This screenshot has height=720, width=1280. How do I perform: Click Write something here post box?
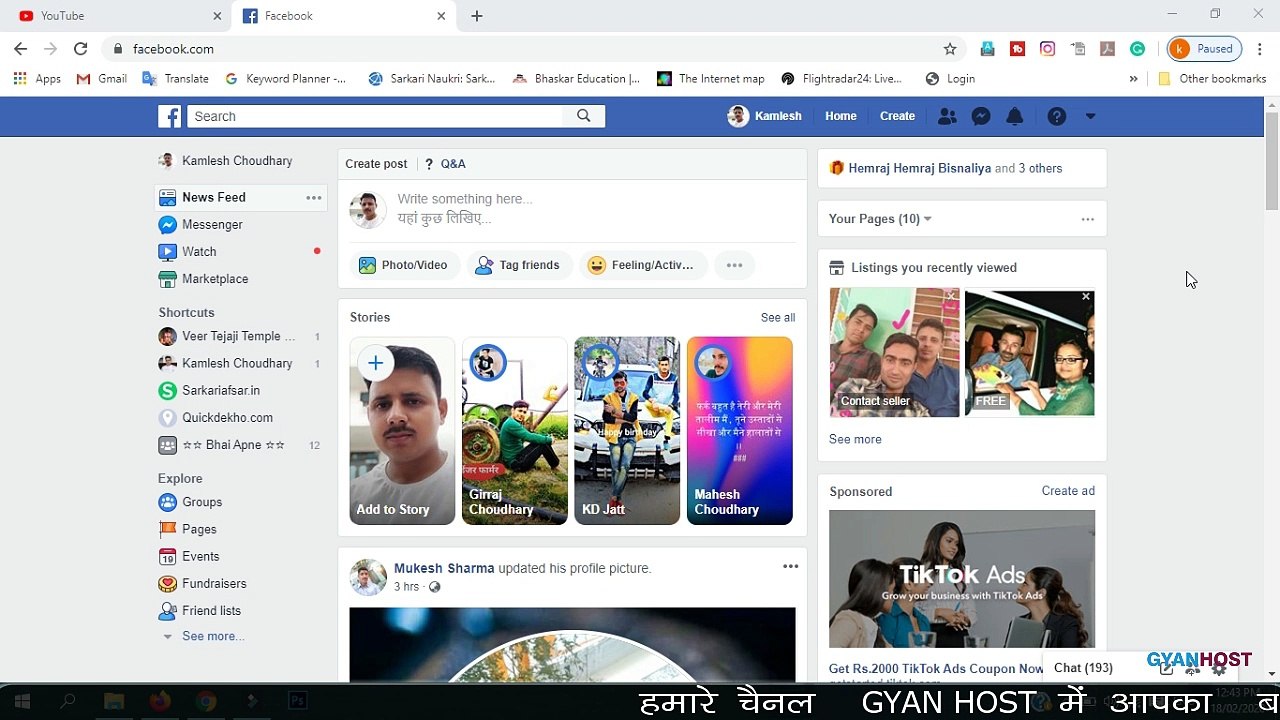point(595,208)
